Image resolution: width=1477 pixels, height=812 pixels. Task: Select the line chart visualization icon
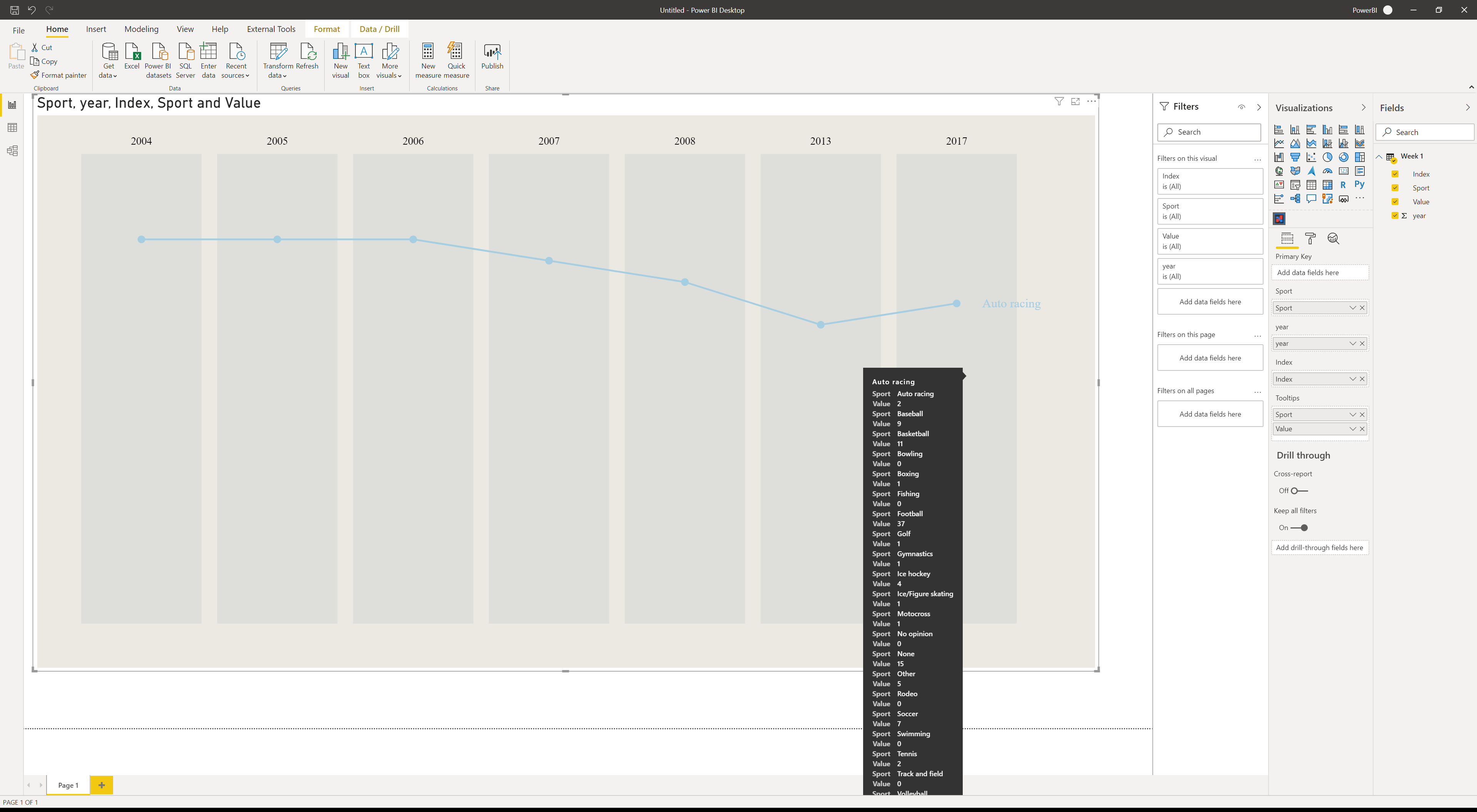pos(1279,143)
